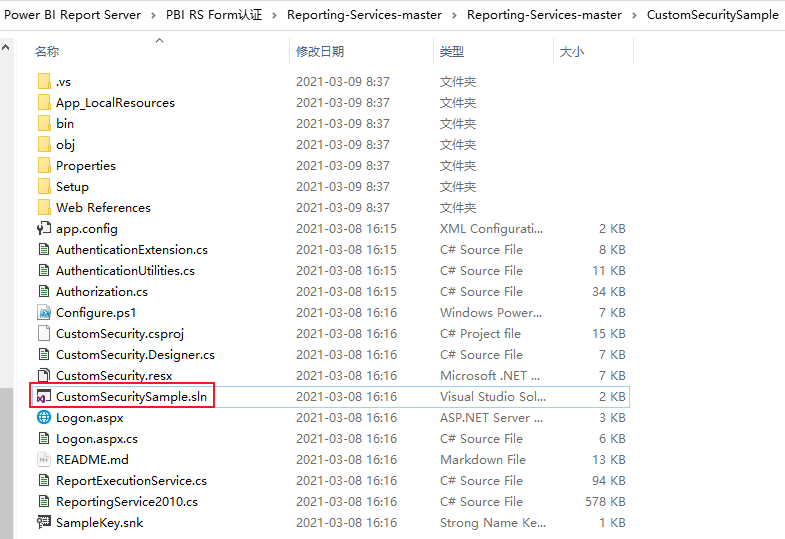
Task: Click the .vs folder icon
Action: [x=44, y=81]
